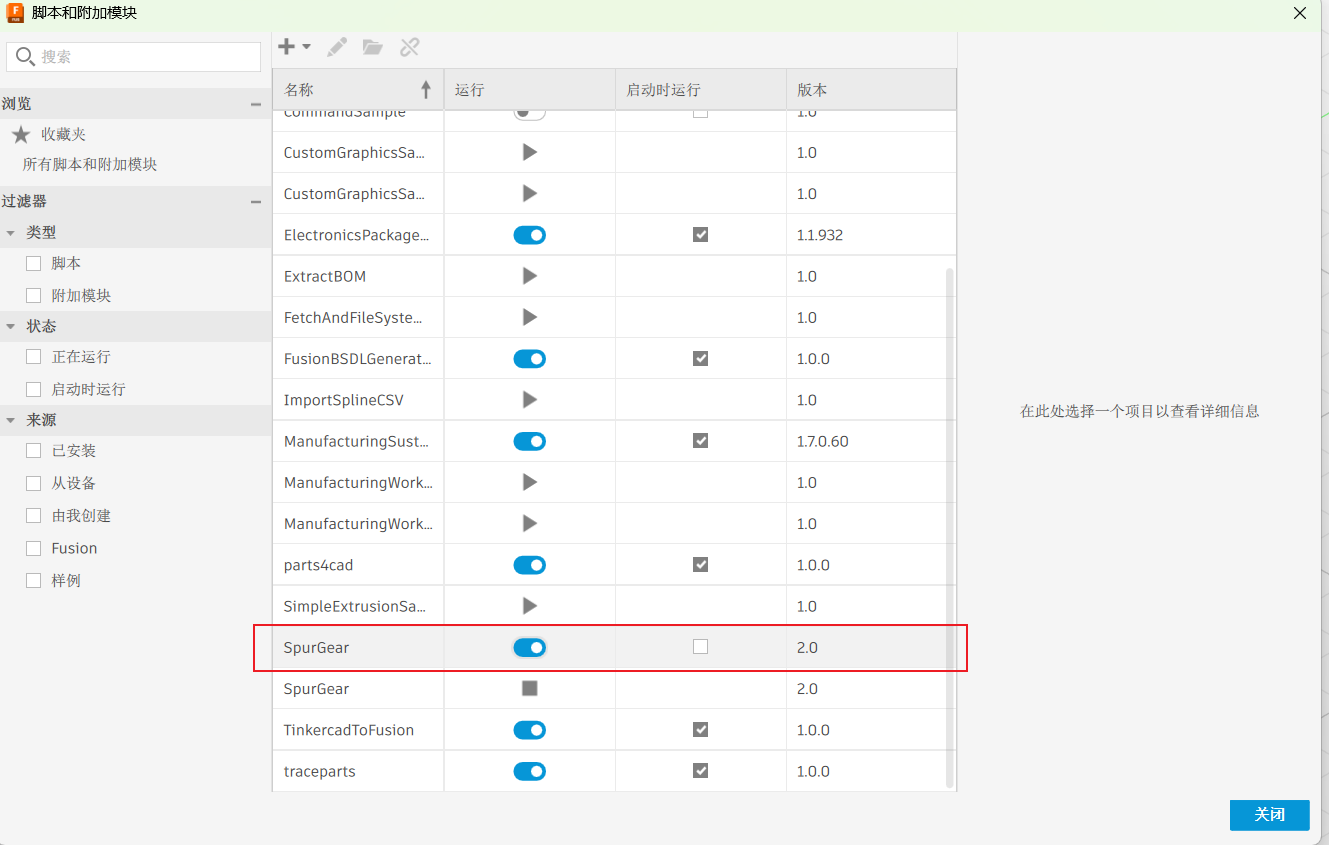
Task: Select the traceparts row name
Action: [320, 771]
